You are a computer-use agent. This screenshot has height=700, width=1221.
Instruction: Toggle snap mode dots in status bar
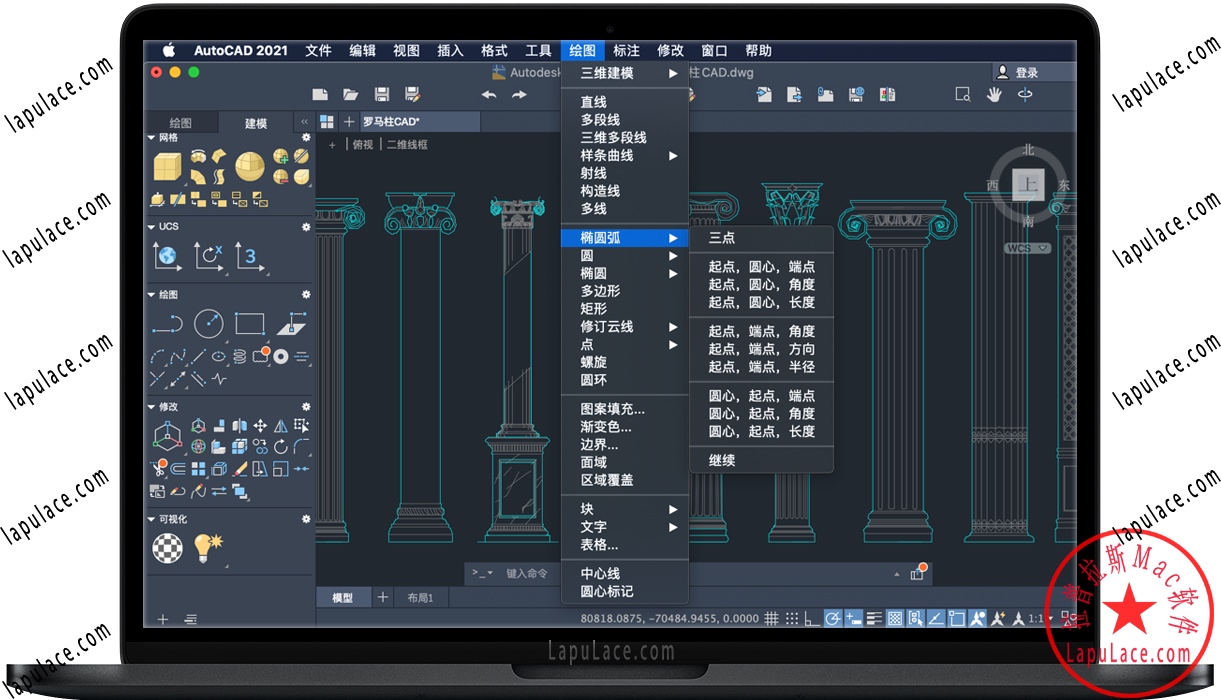(791, 619)
